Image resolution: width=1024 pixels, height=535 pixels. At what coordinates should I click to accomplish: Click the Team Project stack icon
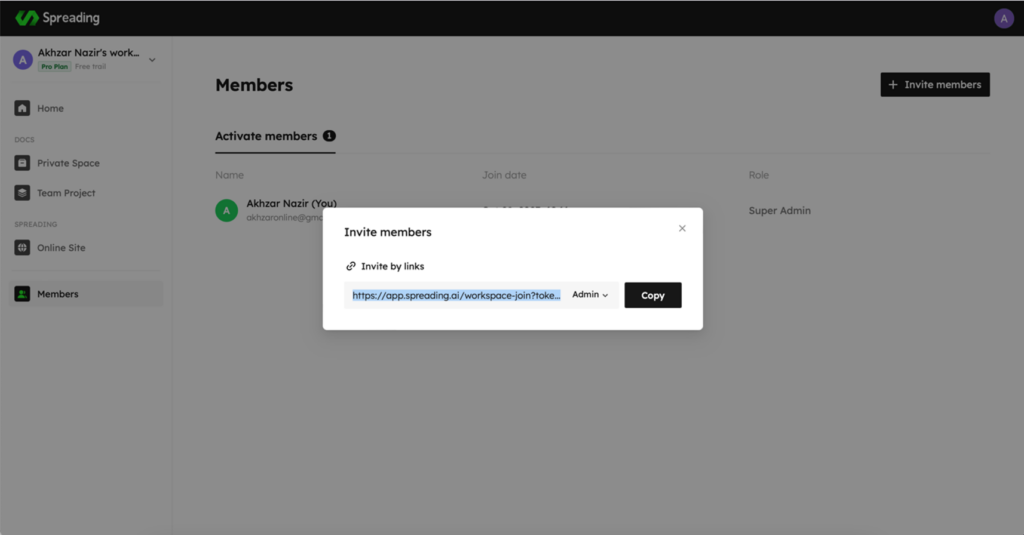click(22, 193)
